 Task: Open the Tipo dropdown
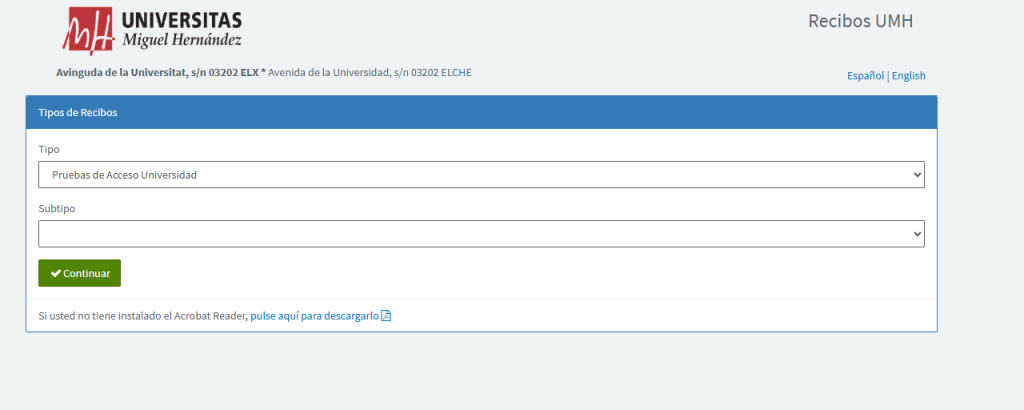click(481, 175)
